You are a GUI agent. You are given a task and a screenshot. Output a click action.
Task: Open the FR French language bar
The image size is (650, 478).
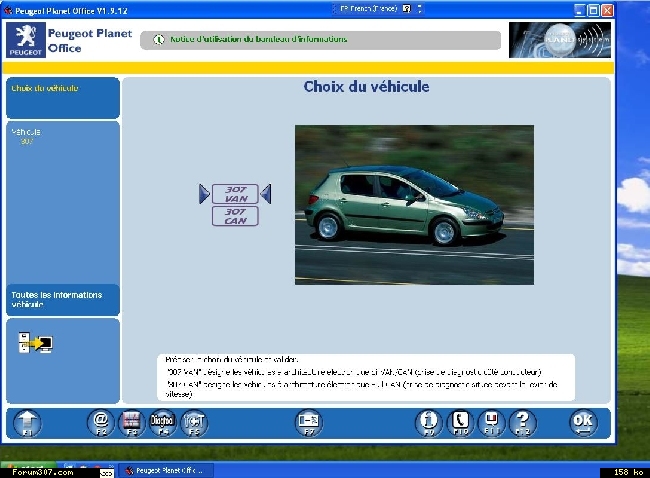coord(368,8)
